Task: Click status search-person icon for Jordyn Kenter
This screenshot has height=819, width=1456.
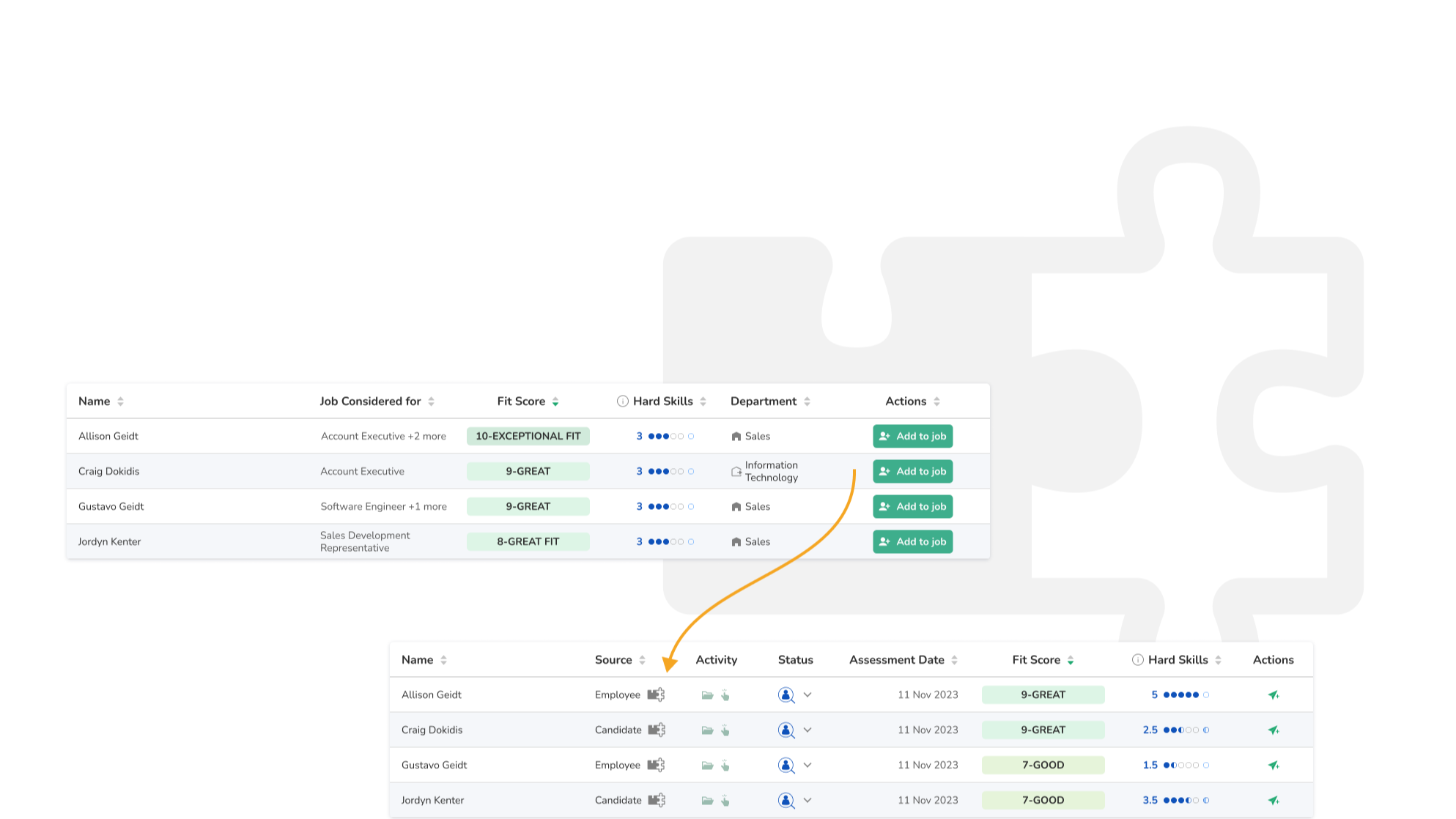Action: (x=786, y=801)
